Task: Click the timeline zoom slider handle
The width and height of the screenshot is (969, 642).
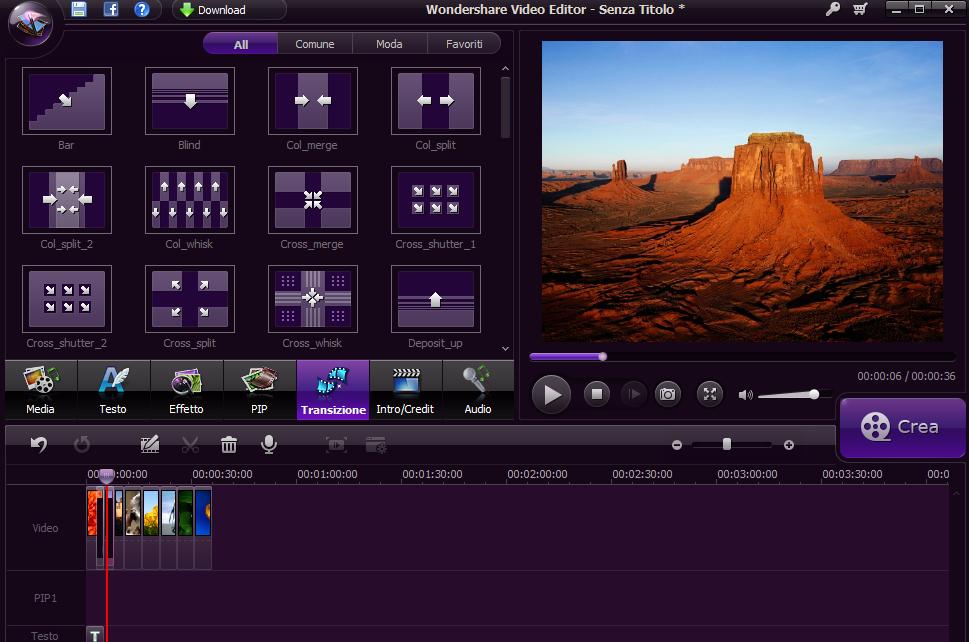Action: tap(727, 444)
